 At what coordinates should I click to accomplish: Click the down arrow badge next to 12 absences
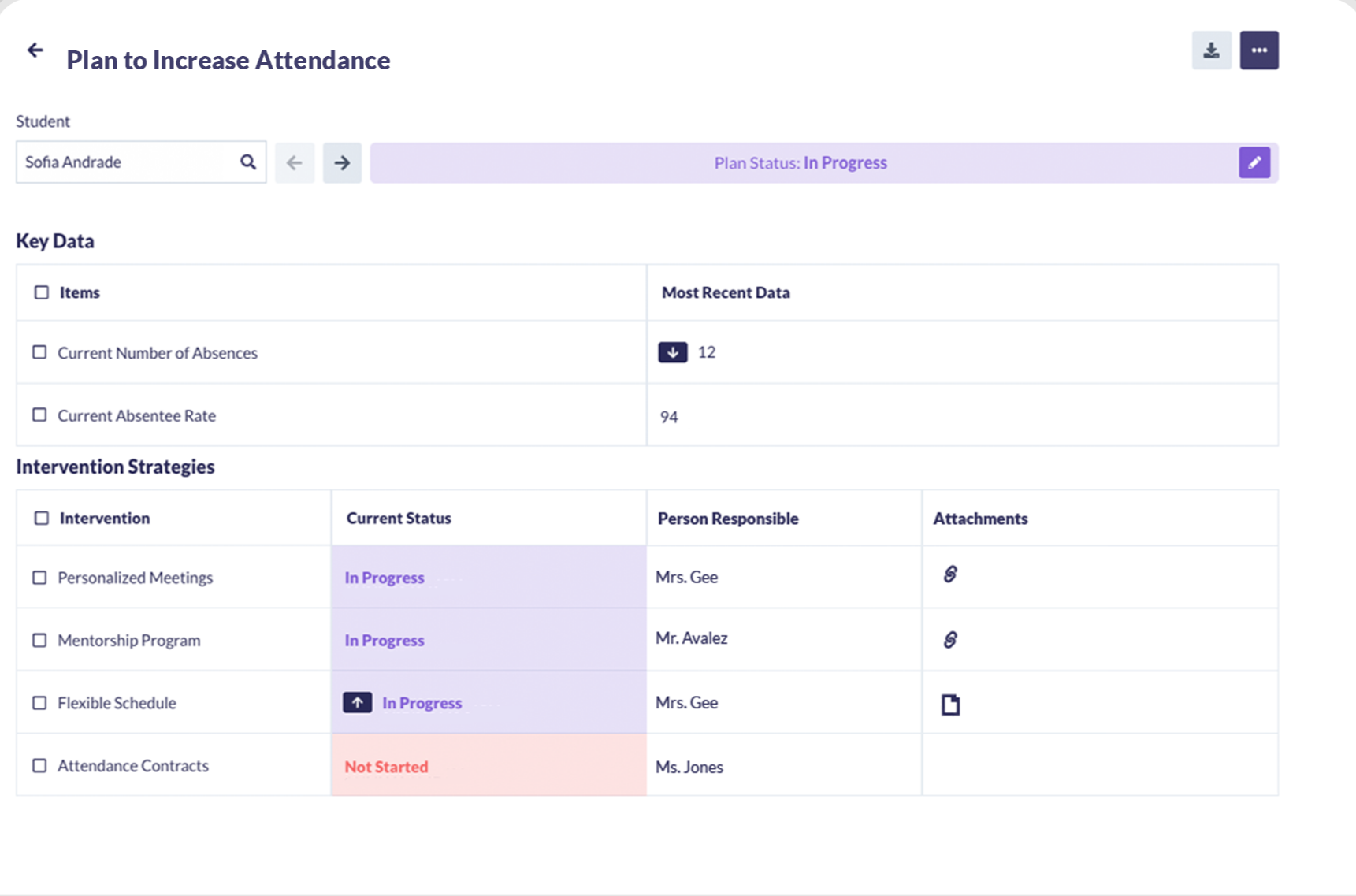672,352
